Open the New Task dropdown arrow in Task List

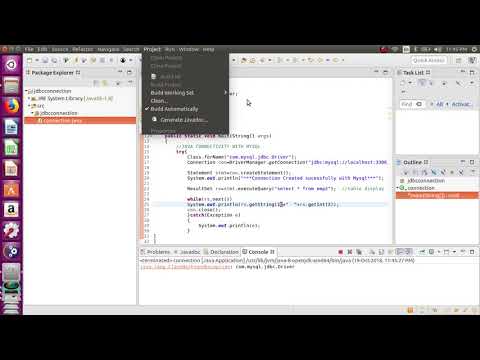pyautogui.click(x=410, y=83)
